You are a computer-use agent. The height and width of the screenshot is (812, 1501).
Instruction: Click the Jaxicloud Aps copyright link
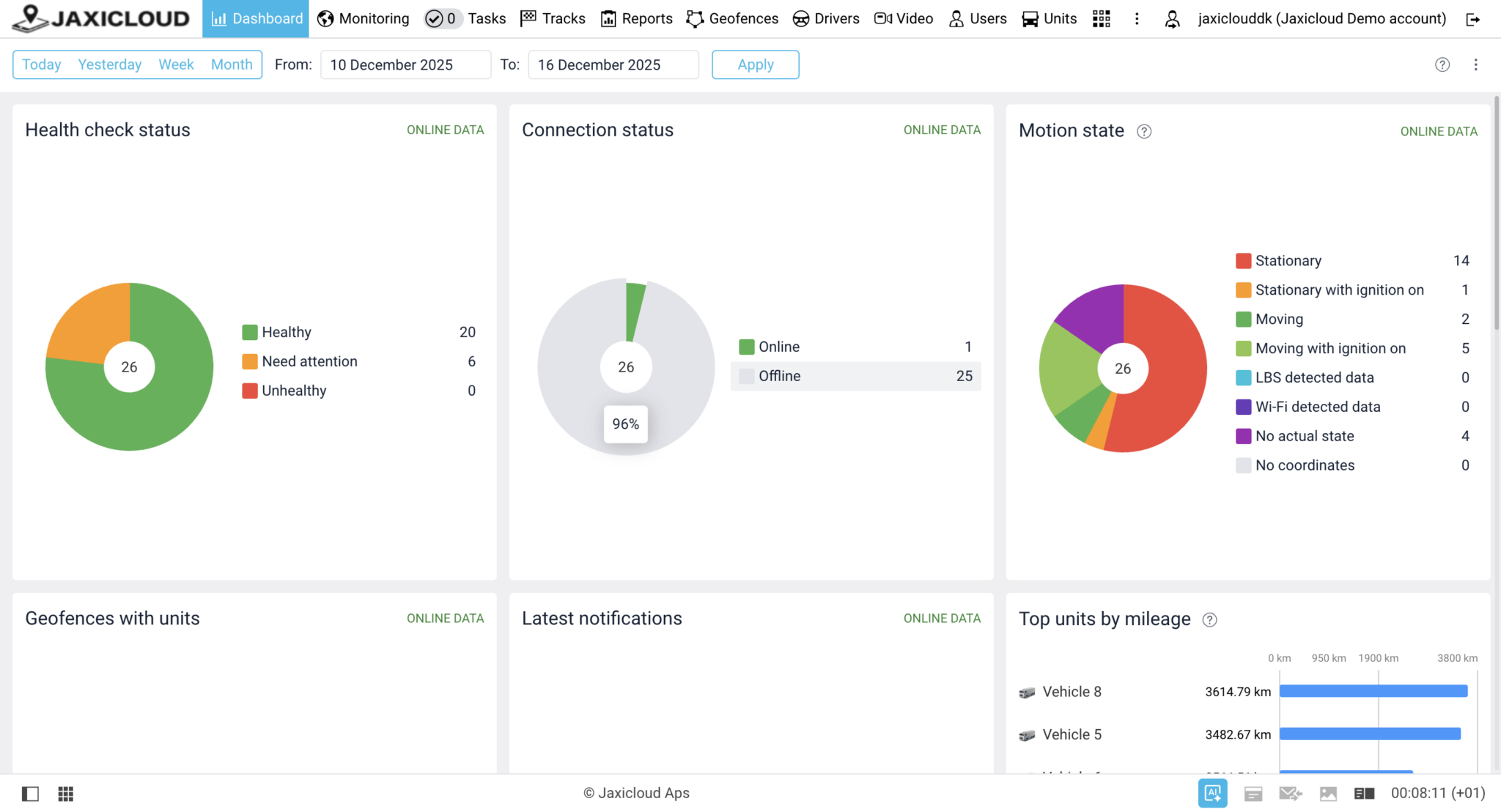coord(636,793)
